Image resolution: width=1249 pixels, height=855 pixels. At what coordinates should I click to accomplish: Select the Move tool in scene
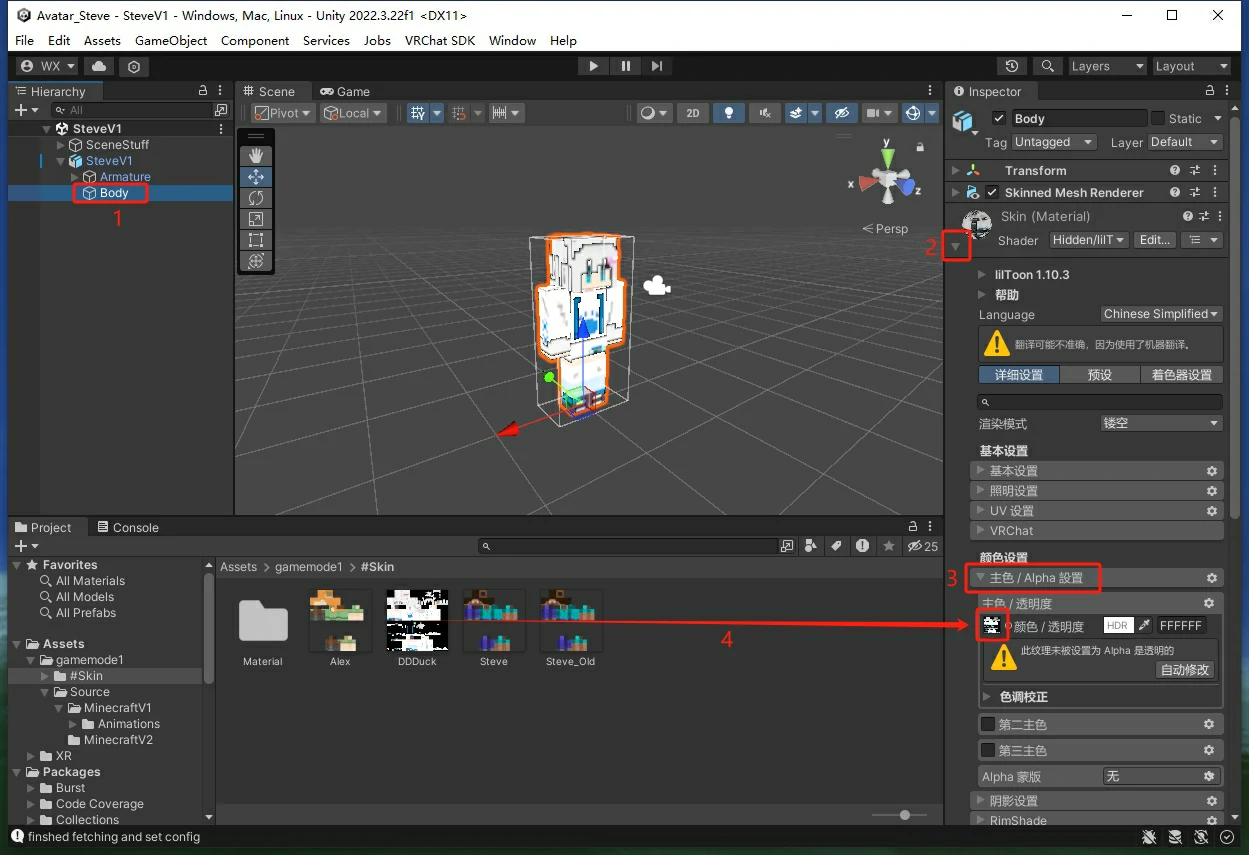click(x=256, y=176)
